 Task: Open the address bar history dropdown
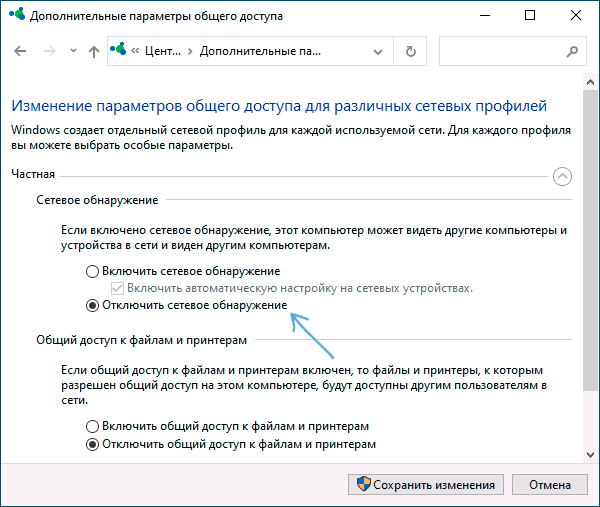point(378,52)
